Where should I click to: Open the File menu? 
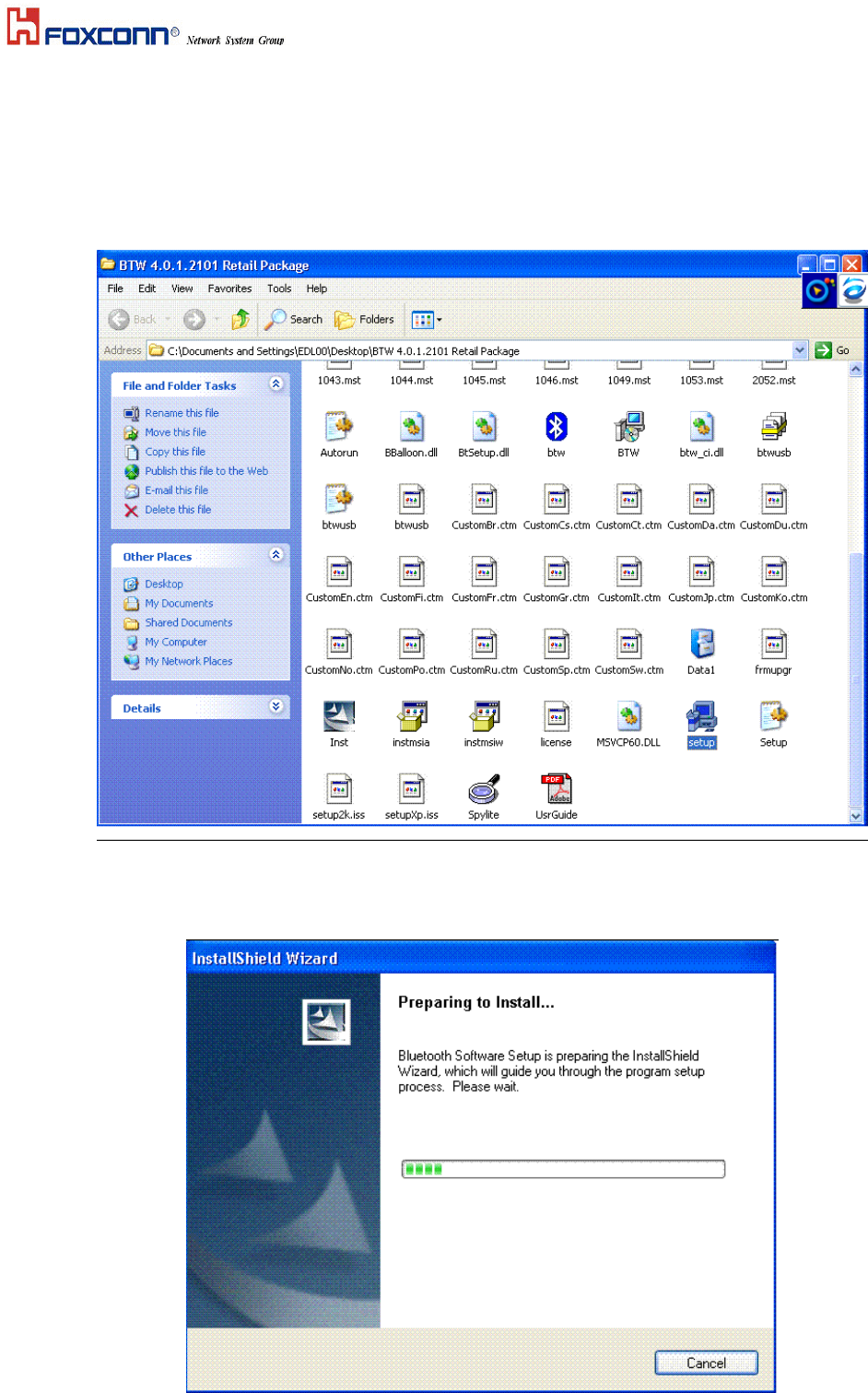[x=115, y=289]
